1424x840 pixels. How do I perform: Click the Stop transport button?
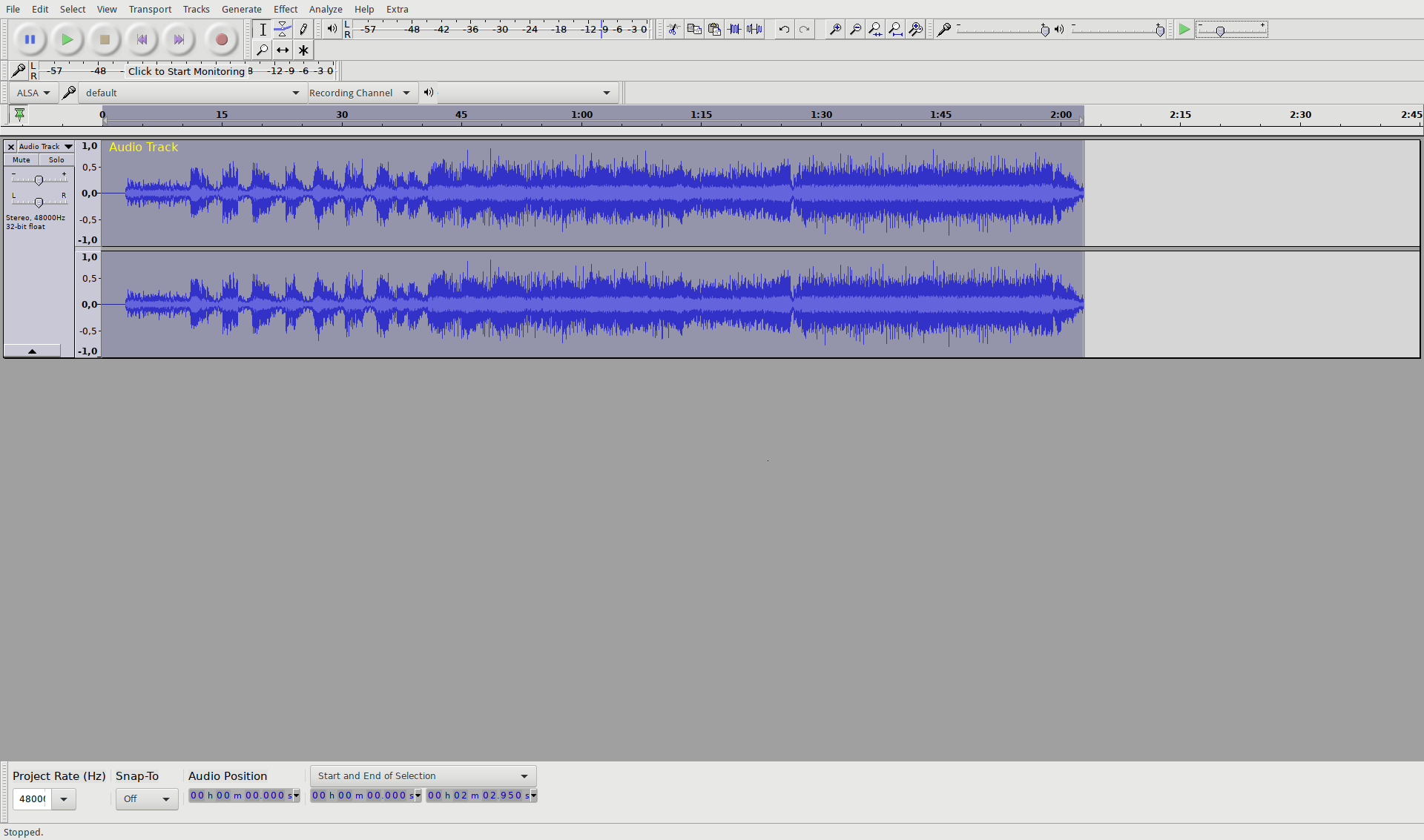105,39
